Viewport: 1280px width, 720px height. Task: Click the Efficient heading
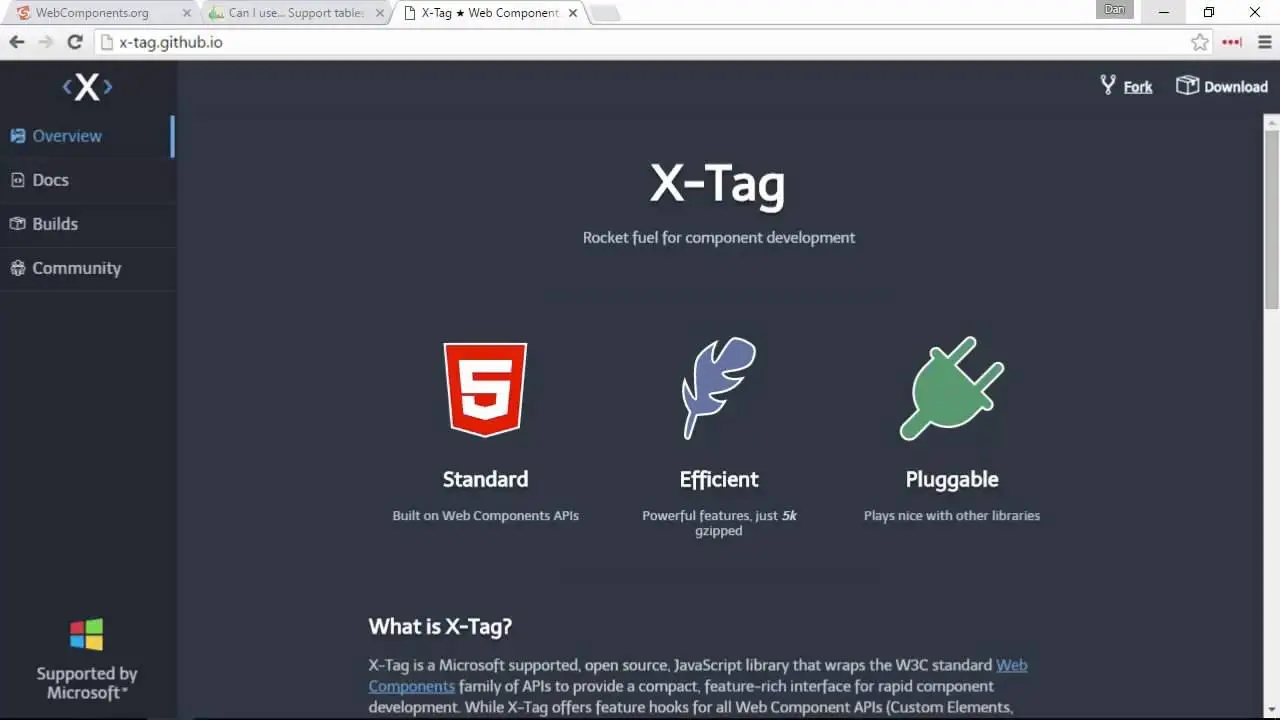coord(719,479)
